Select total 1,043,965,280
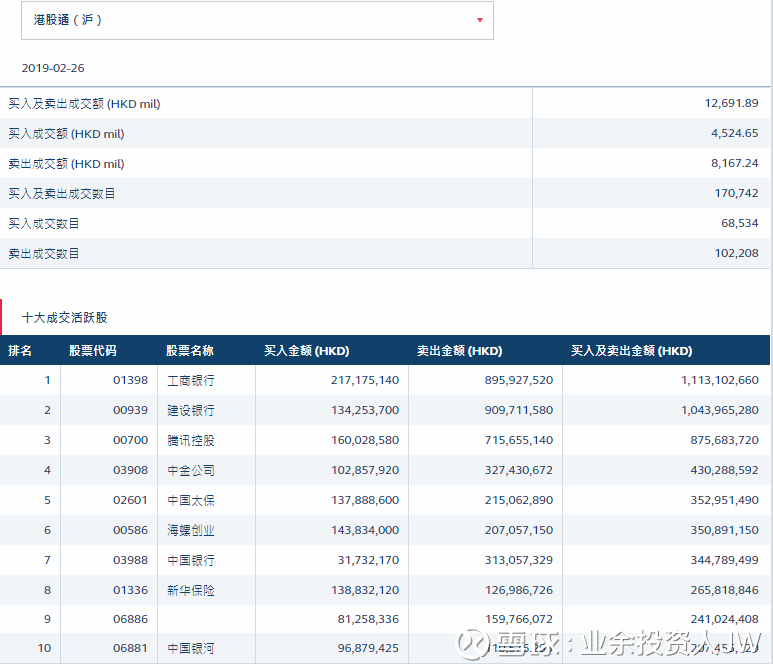The height and width of the screenshot is (664, 773). pos(720,410)
